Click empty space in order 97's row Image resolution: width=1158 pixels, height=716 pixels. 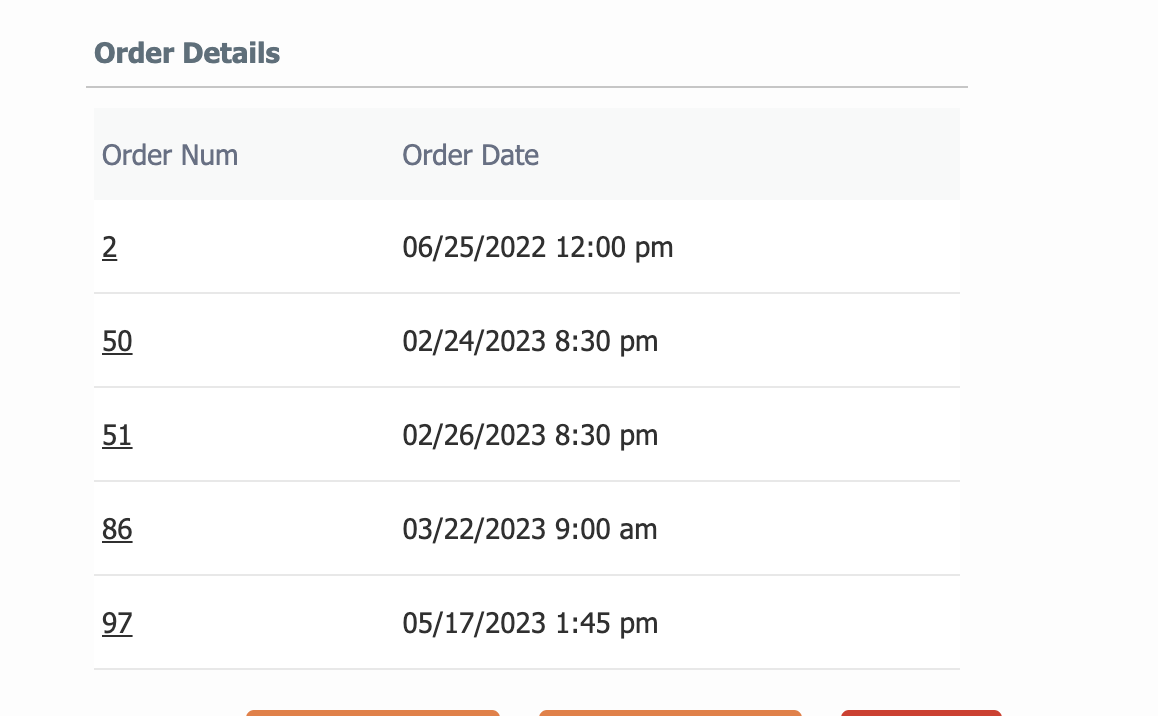812,623
